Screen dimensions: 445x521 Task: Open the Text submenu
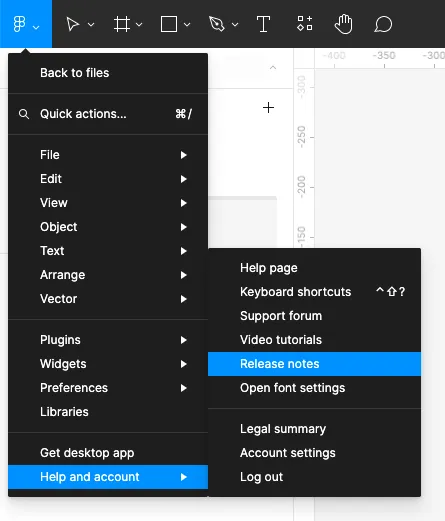tap(108, 251)
